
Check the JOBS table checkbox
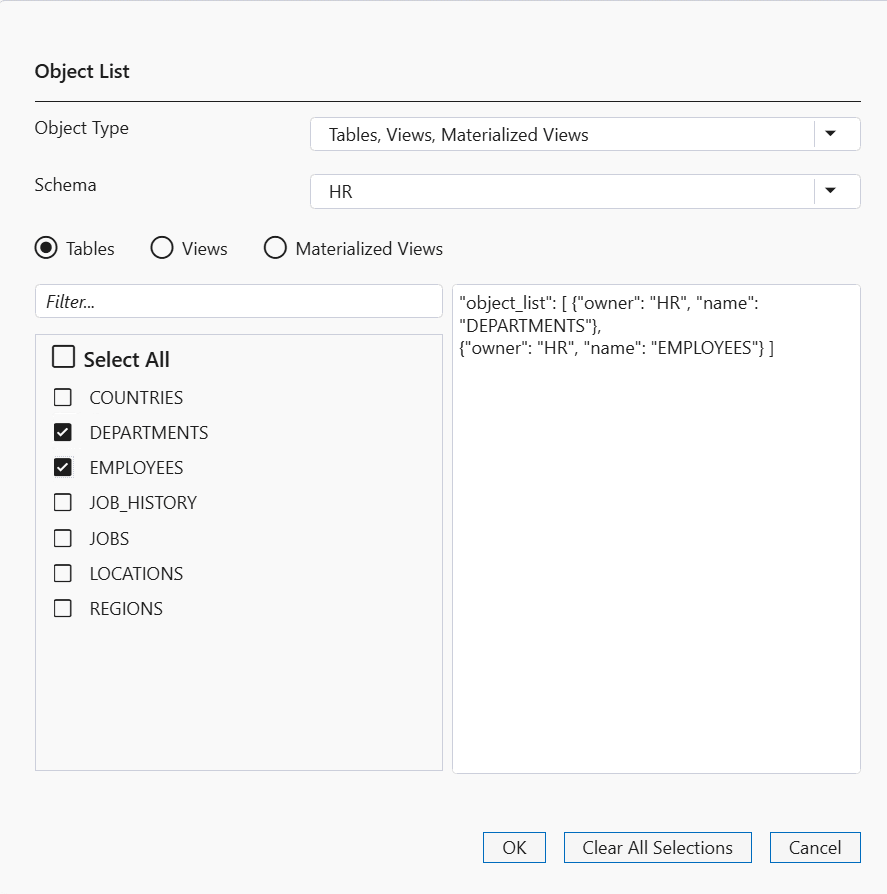(x=63, y=538)
